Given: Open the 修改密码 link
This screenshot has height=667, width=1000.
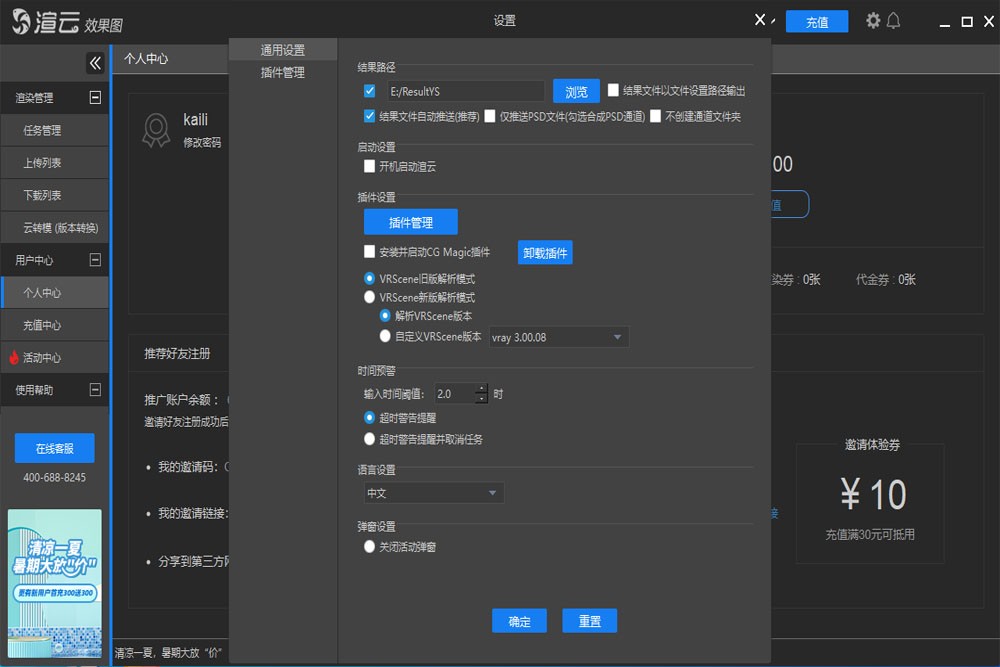Looking at the screenshot, I should coord(201,141).
